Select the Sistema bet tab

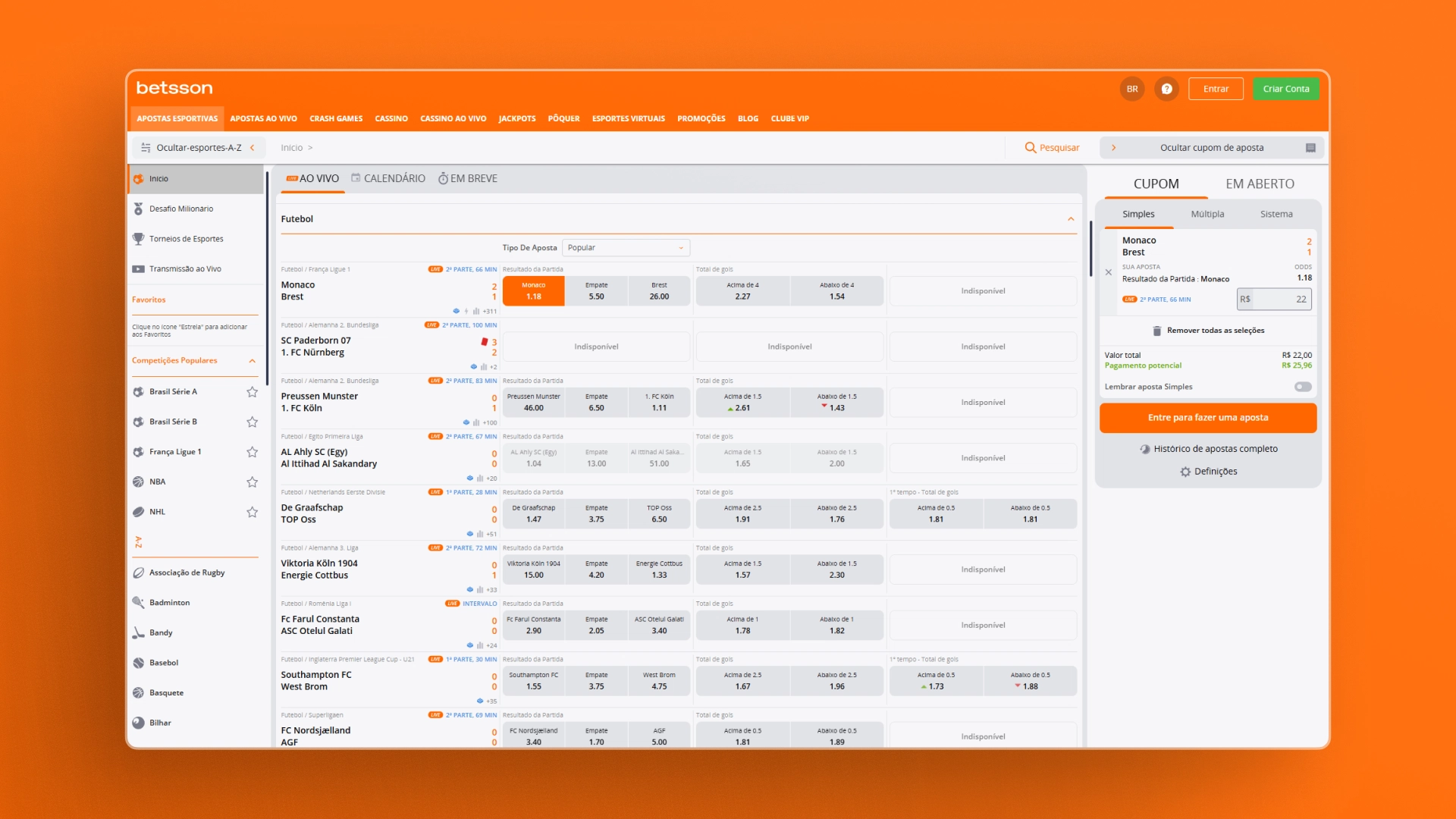pyautogui.click(x=1276, y=215)
